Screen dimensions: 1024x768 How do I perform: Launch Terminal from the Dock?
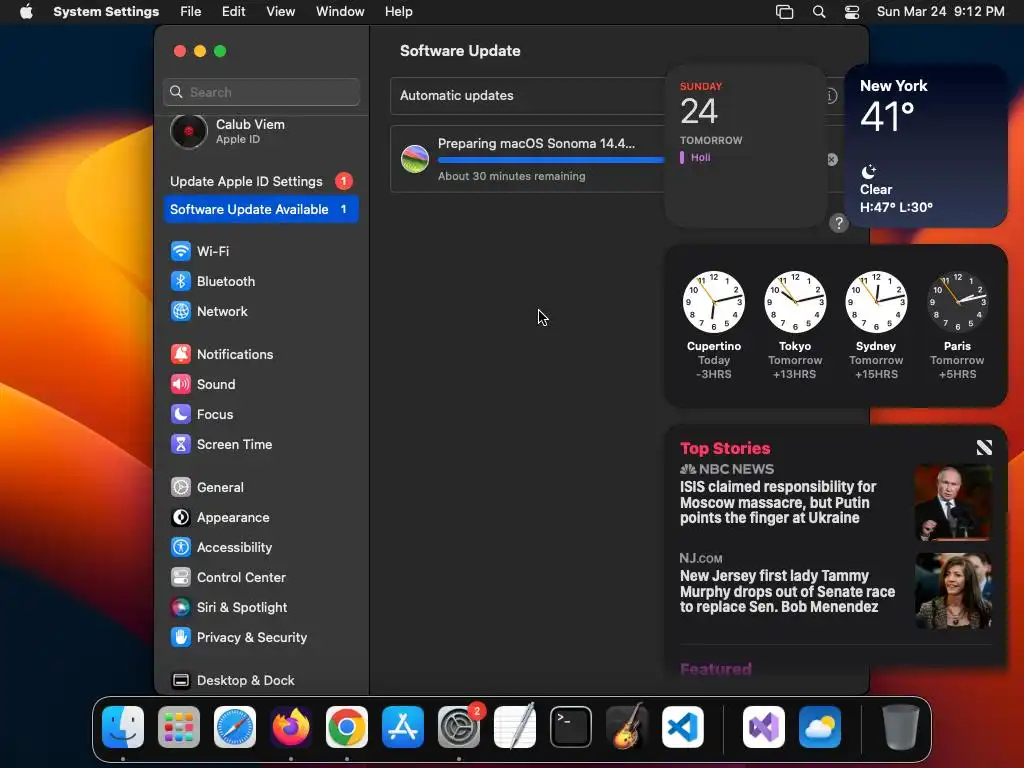(x=571, y=727)
